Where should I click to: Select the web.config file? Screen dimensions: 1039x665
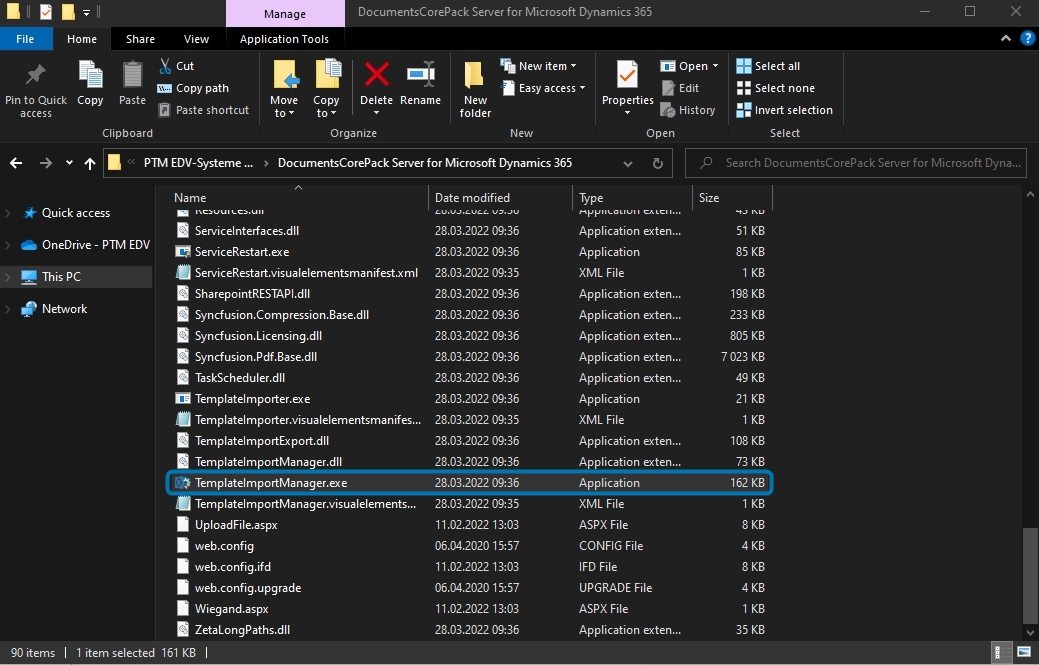[469, 546]
